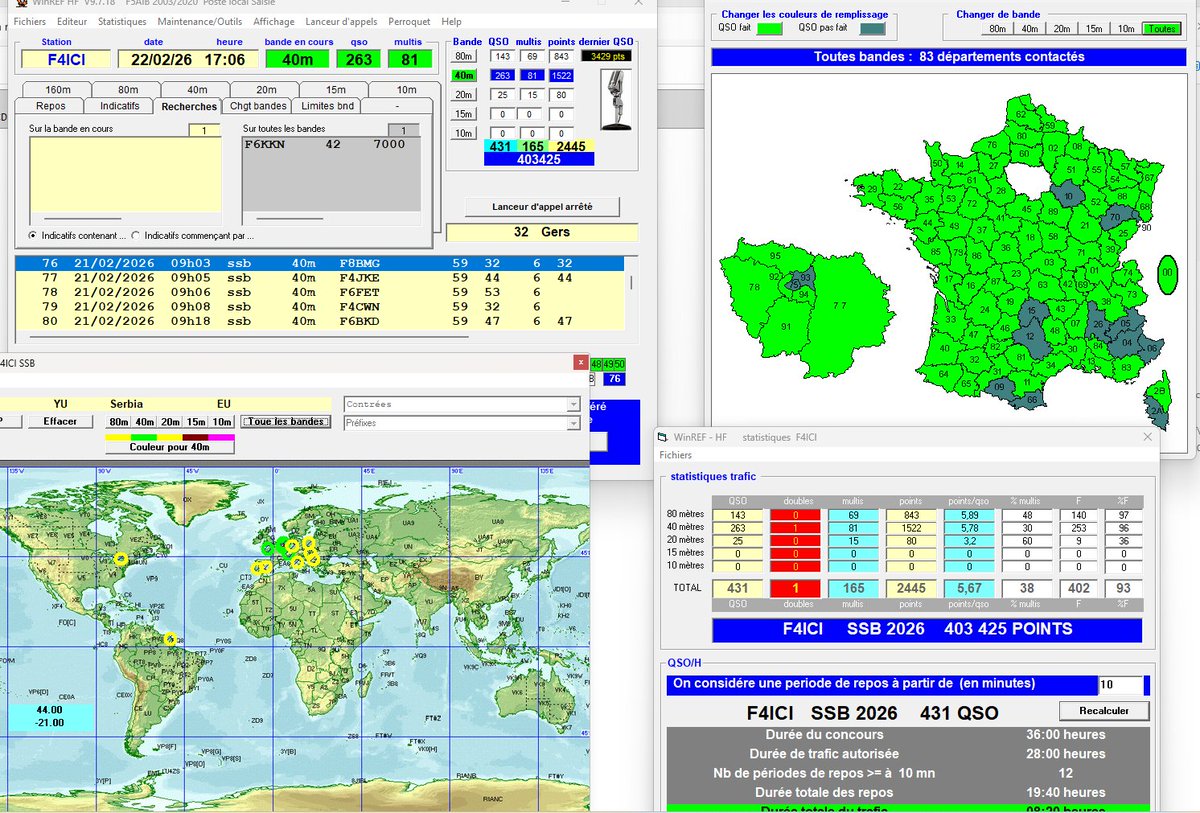This screenshot has width=1200, height=813.
Task: Select the Recherches tab
Action: pyautogui.click(x=189, y=106)
